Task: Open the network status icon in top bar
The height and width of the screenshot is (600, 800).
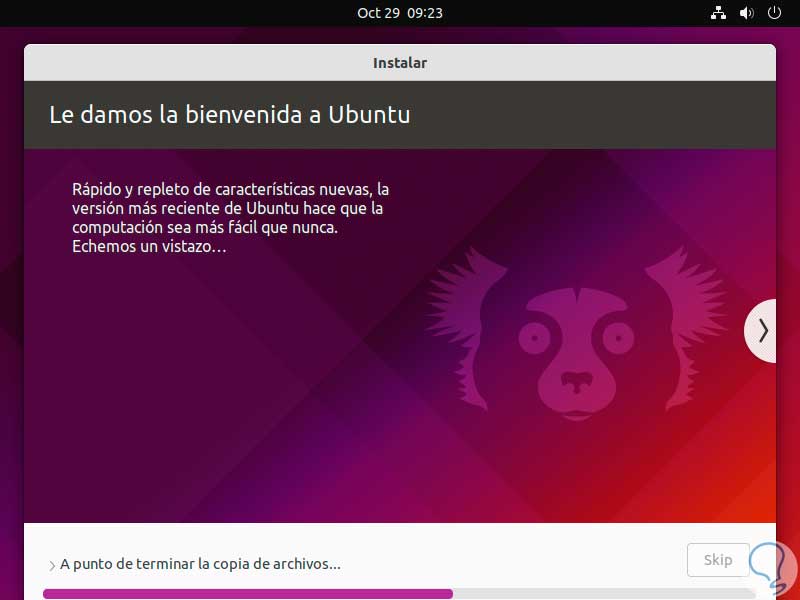Action: (718, 13)
